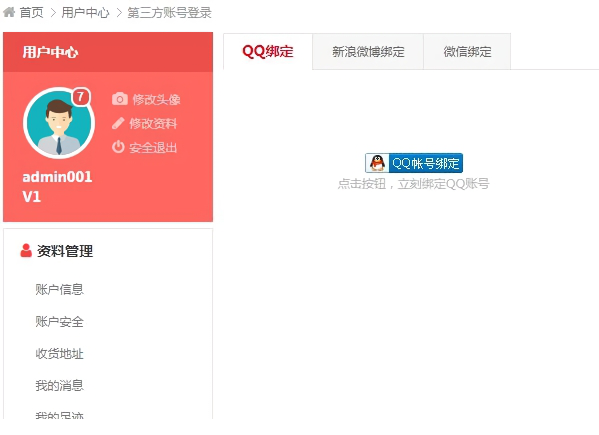This screenshot has width=599, height=435.
Task: Click 安全退出 to log out
Action: pos(153,148)
